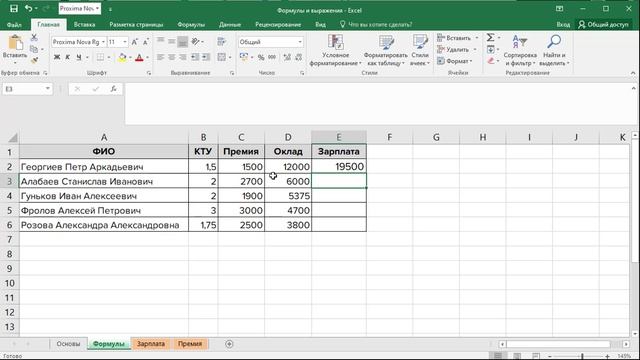This screenshot has height=360, width=640.
Task: Open Sort and Filter (Сортировка и фильтр)
Action: click(520, 51)
